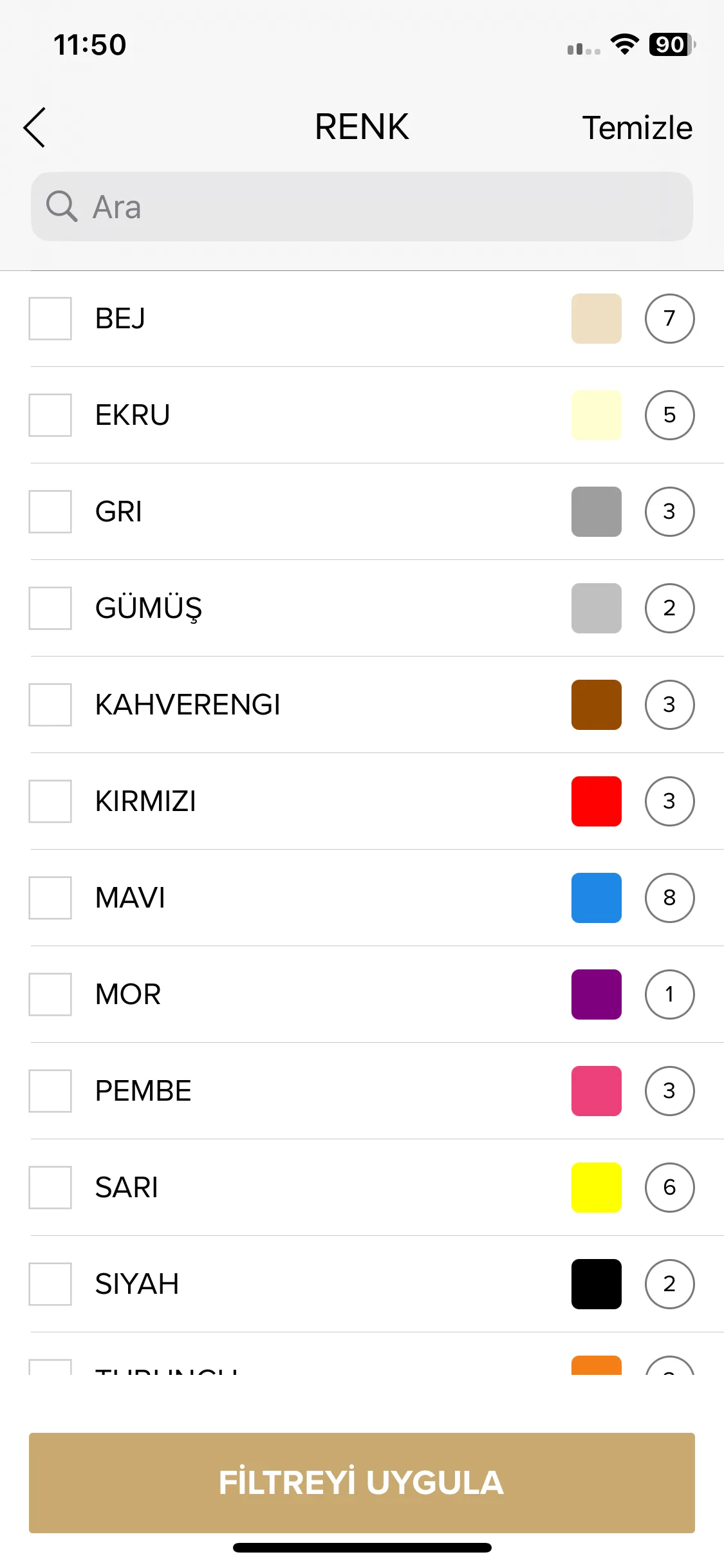This screenshot has width=724, height=1568.
Task: Select the SIYAH checkbox
Action: click(50, 1284)
